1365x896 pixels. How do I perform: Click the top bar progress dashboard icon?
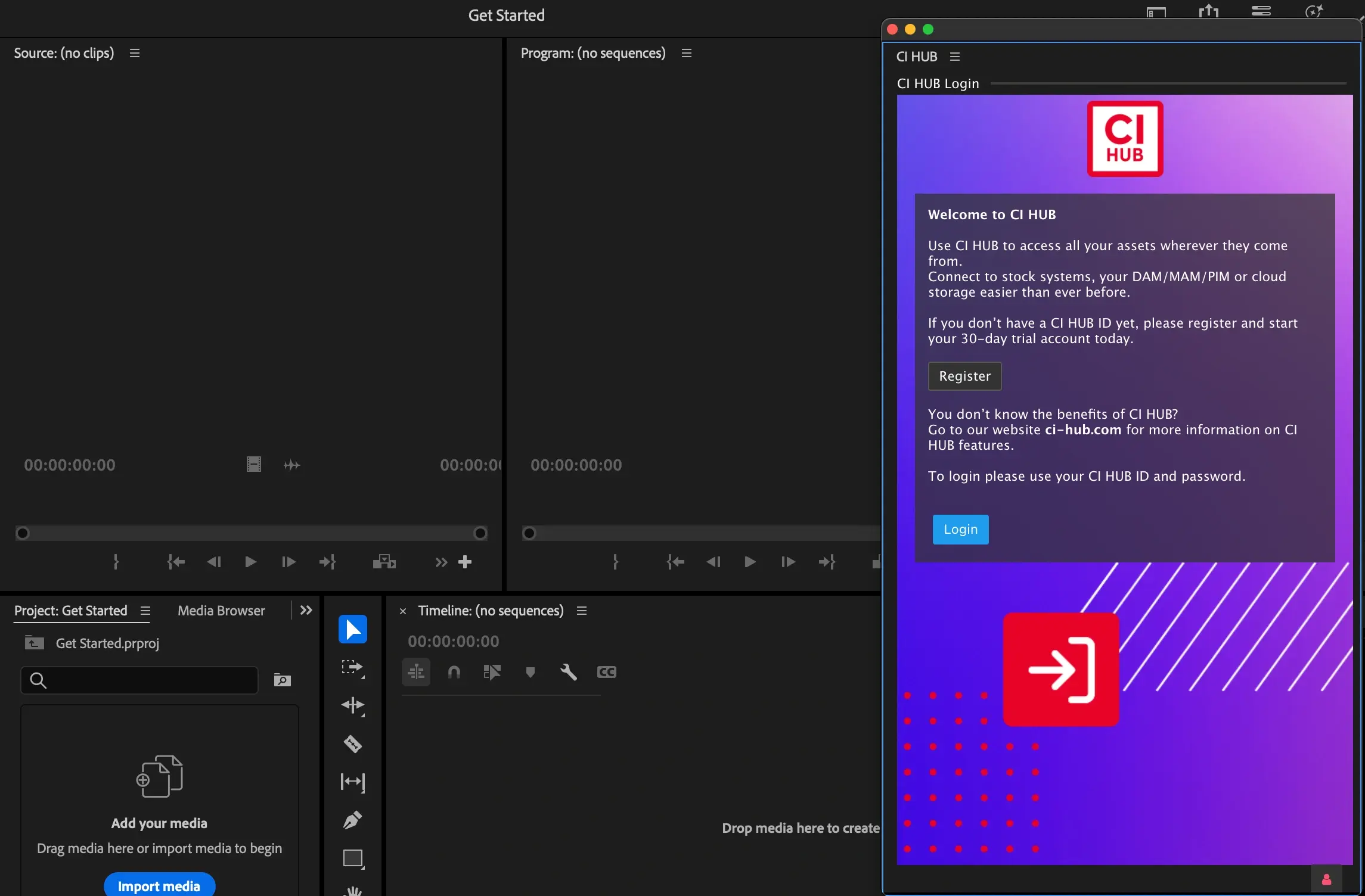1261,11
